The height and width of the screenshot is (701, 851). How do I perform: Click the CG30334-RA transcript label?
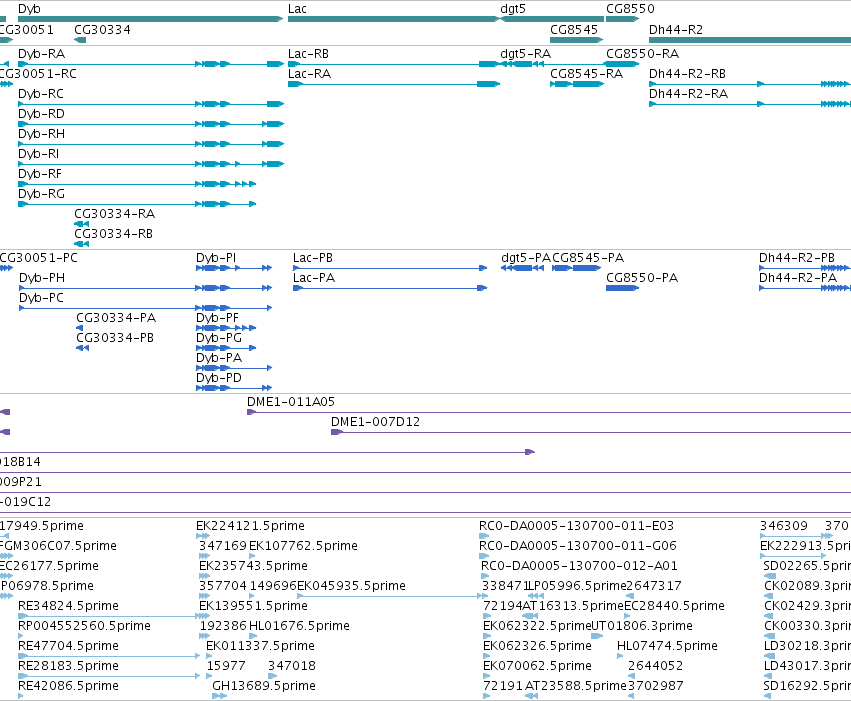tap(115, 214)
